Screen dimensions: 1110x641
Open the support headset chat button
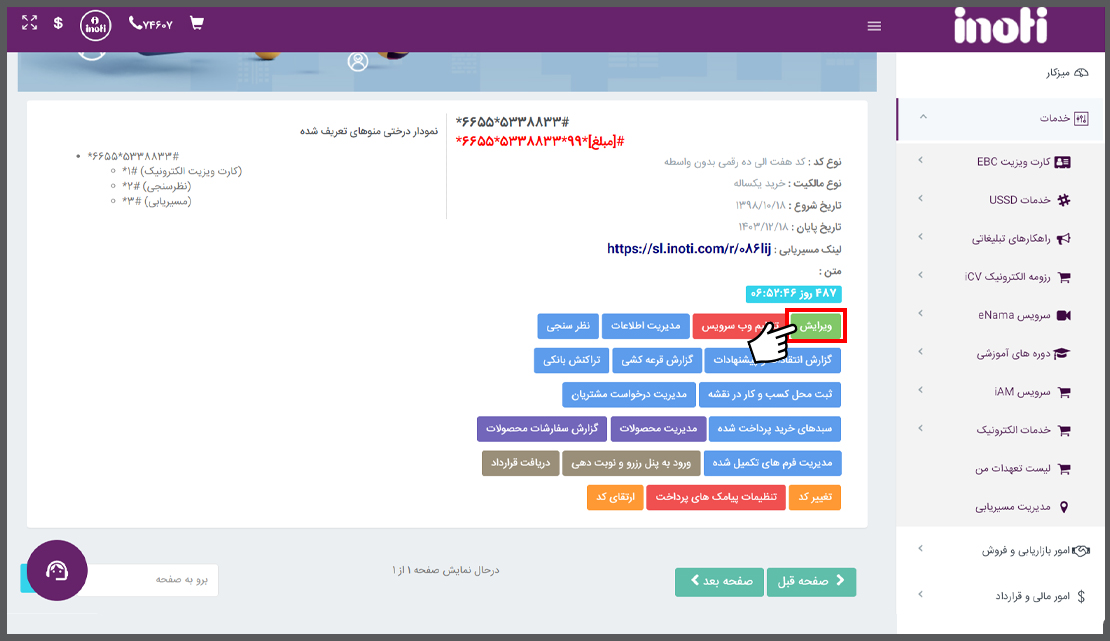point(57,570)
